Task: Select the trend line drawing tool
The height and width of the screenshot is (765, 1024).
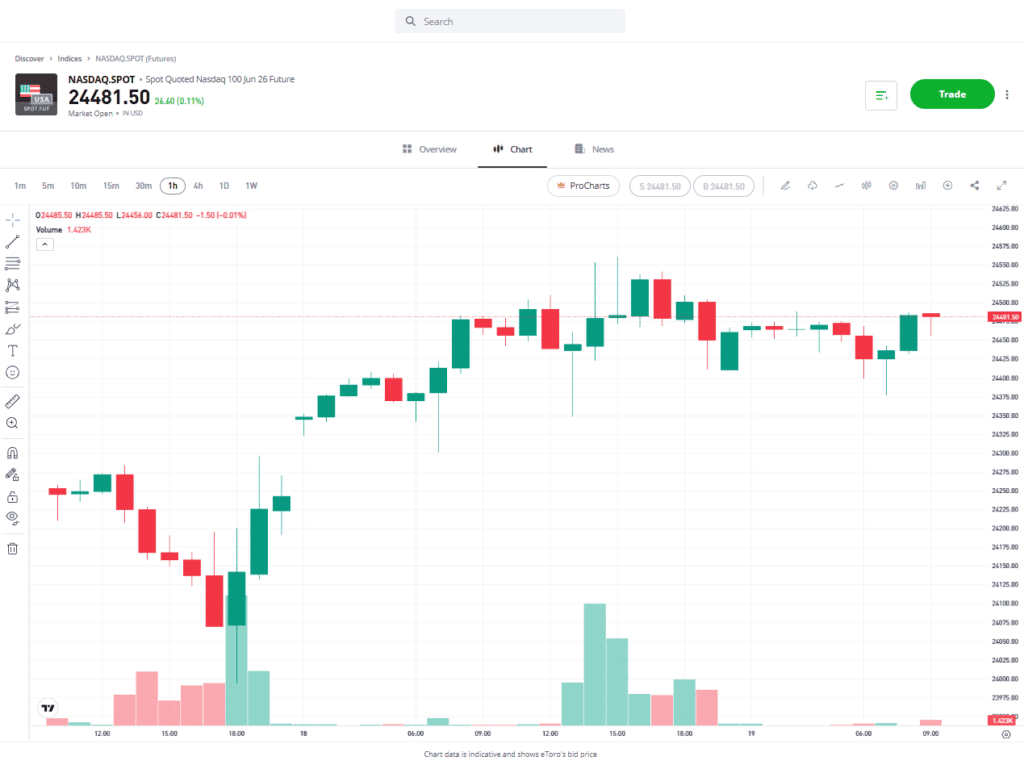Action: tap(13, 241)
